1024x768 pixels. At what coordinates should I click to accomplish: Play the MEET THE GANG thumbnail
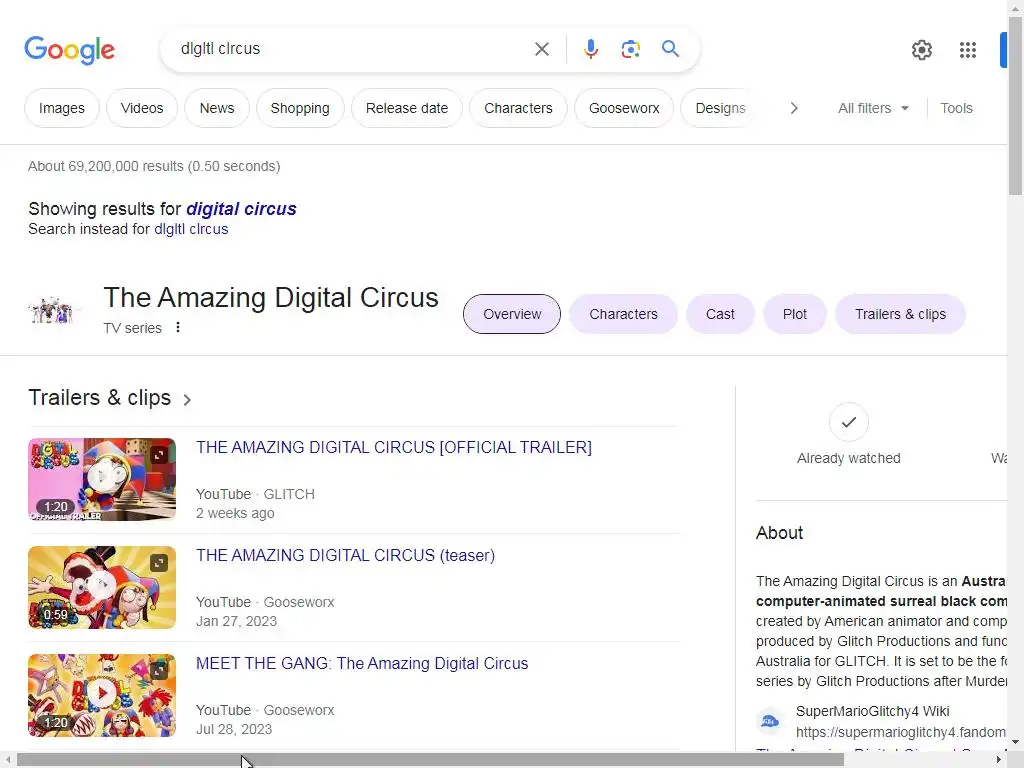pos(102,695)
